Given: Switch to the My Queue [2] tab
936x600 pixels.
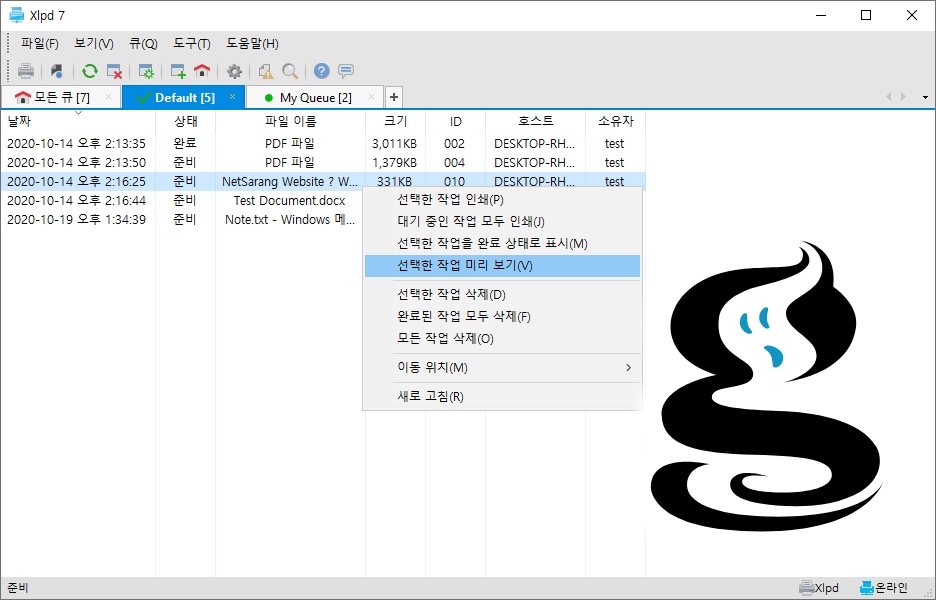Looking at the screenshot, I should coord(315,97).
